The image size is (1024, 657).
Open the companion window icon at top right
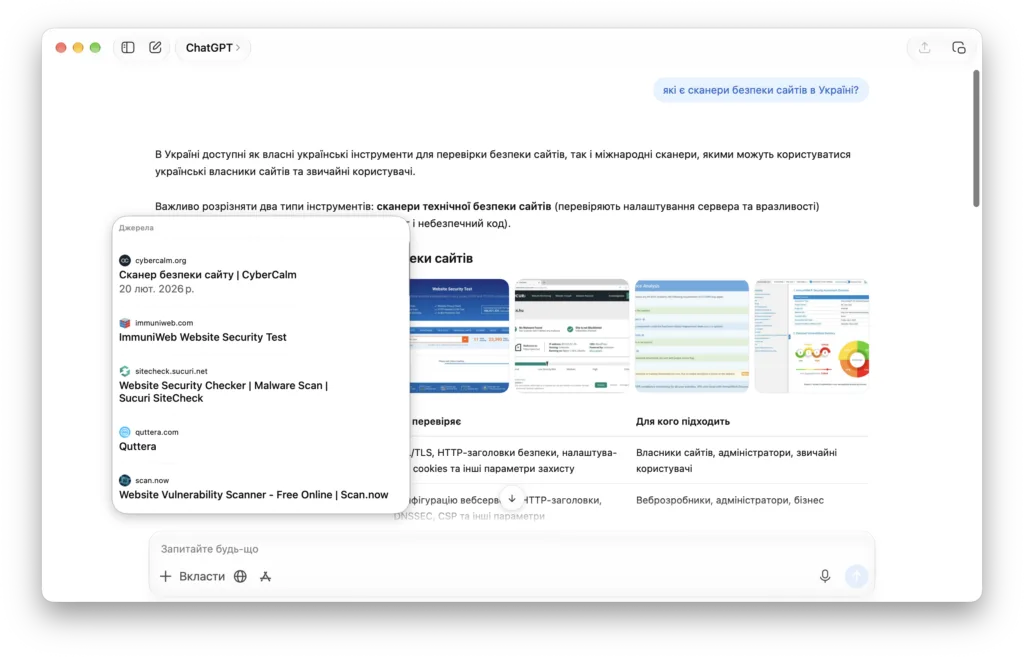[x=958, y=48]
